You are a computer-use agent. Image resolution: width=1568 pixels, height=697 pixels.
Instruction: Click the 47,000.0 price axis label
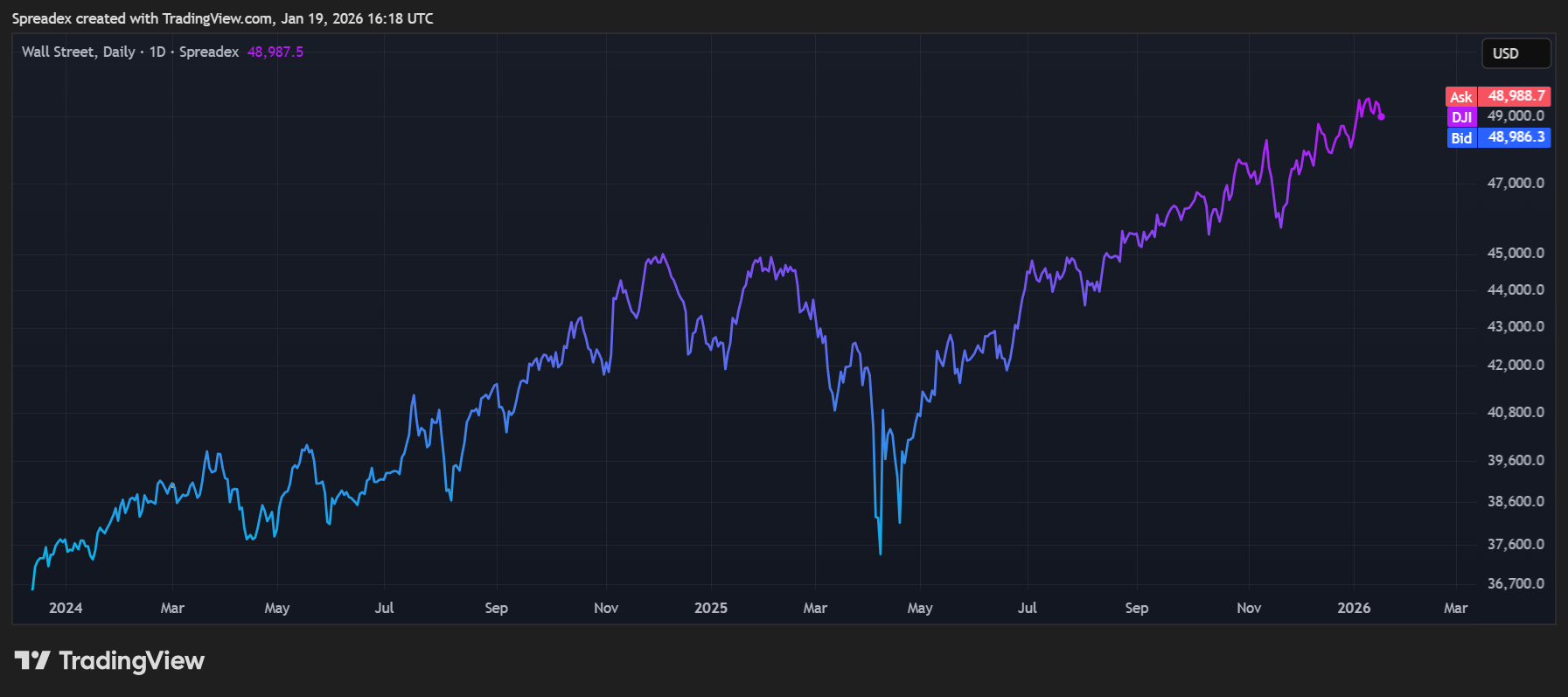coord(1516,183)
